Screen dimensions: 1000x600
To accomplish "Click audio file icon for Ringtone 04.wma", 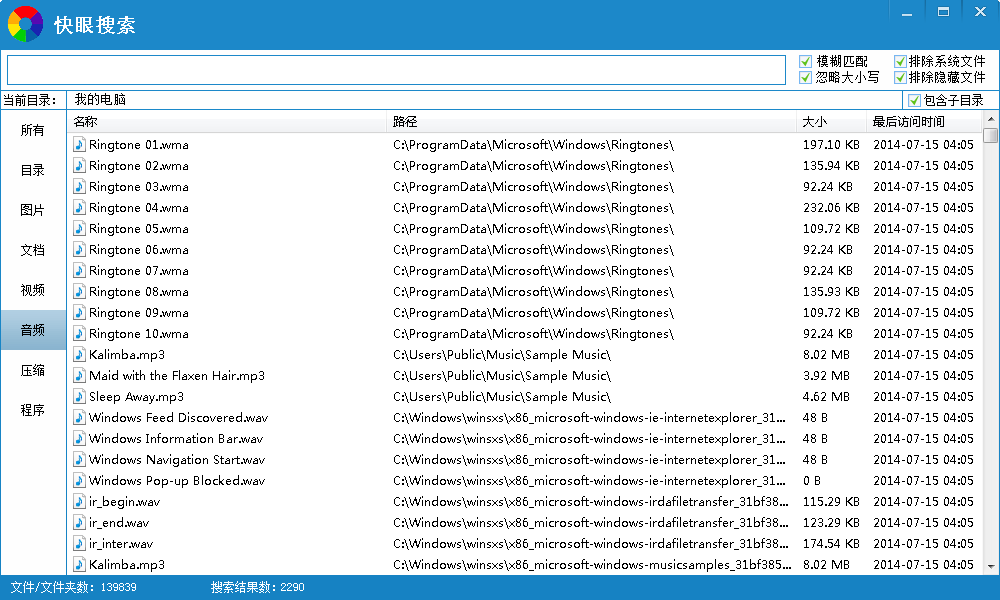I will (x=79, y=207).
